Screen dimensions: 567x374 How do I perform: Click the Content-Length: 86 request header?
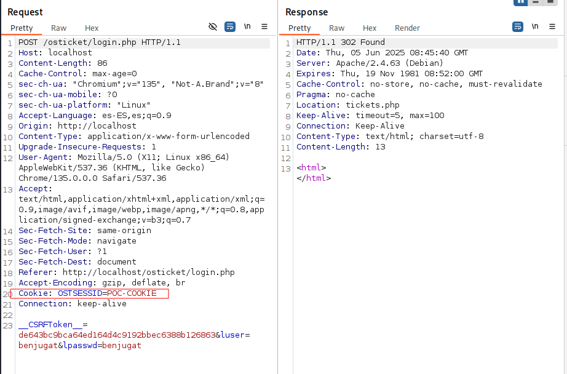[x=63, y=63]
